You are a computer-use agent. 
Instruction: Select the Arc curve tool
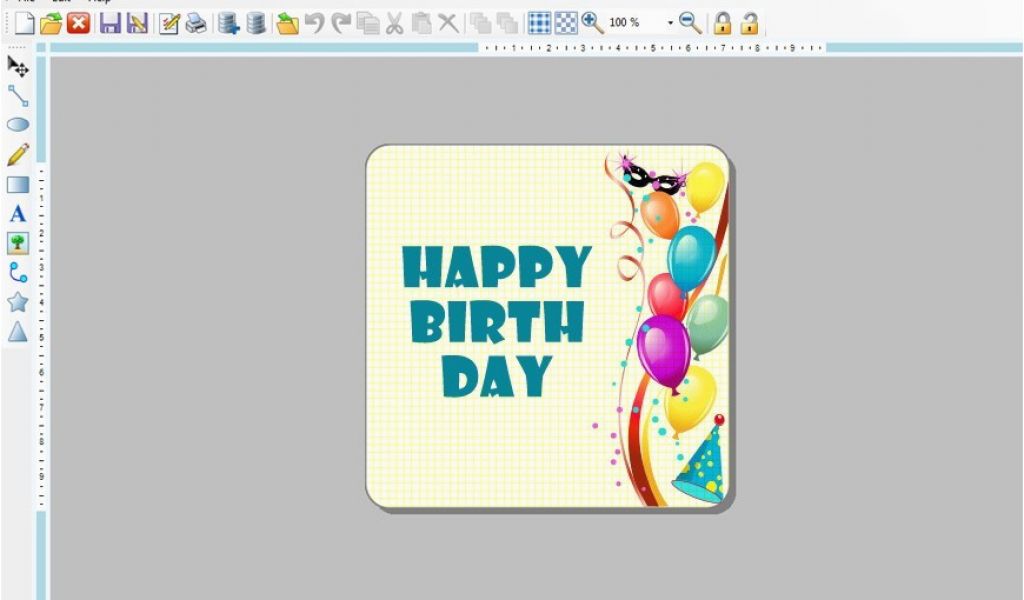(18, 273)
